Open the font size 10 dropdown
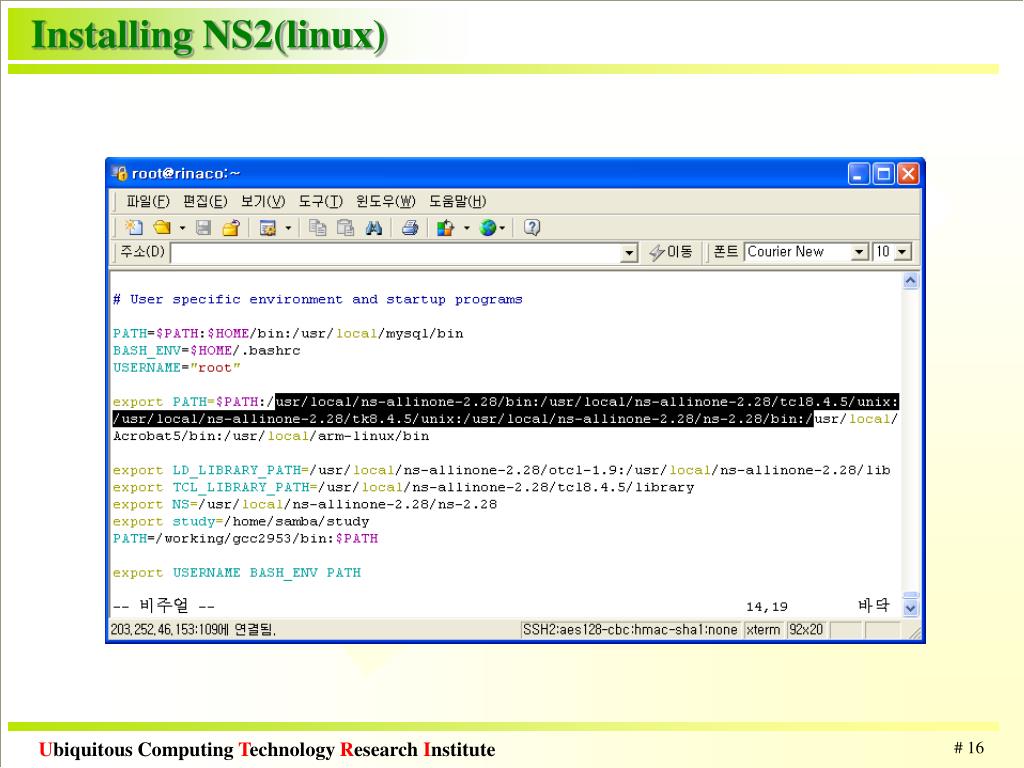This screenshot has height=768, width=1024. [903, 253]
